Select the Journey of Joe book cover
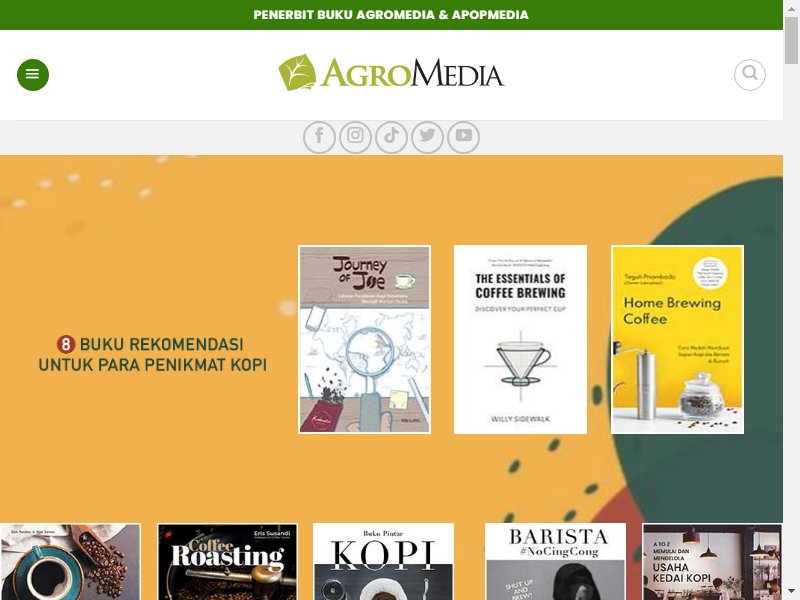Viewport: 800px width, 600px height. [x=364, y=339]
